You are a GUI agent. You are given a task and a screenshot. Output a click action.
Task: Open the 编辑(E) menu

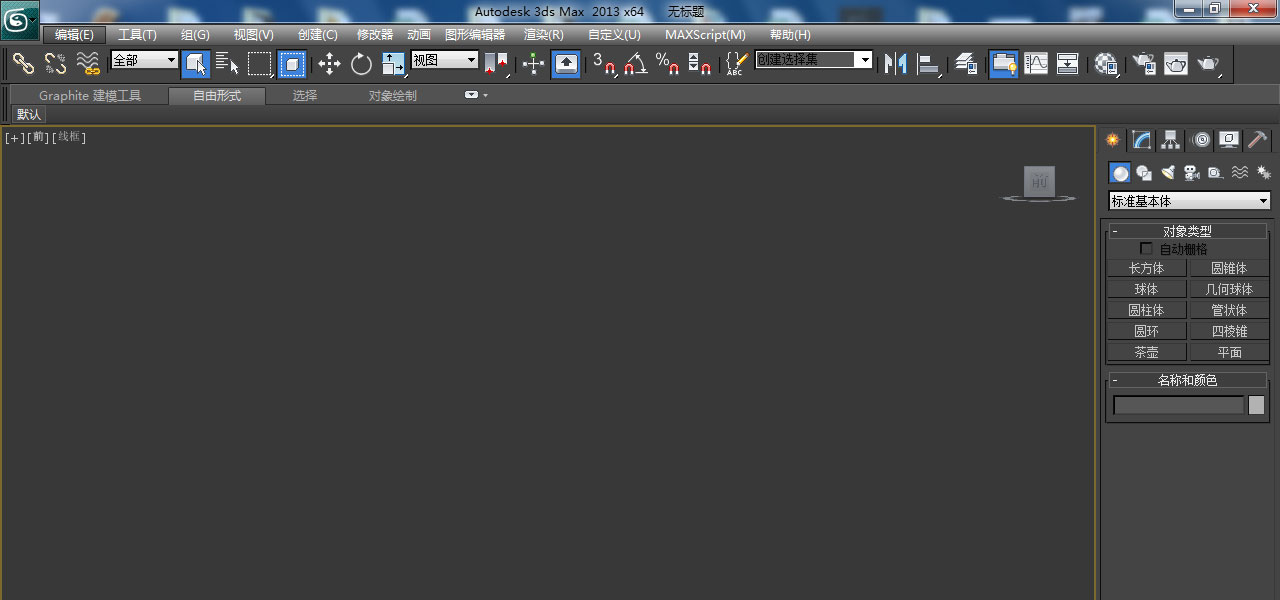coord(74,34)
